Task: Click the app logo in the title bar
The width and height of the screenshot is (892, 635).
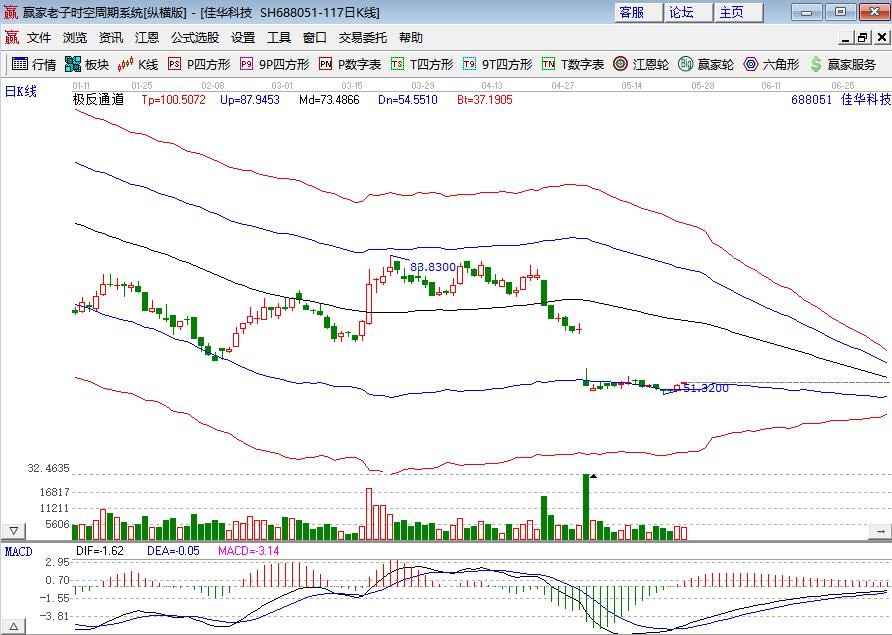Action: pos(11,12)
